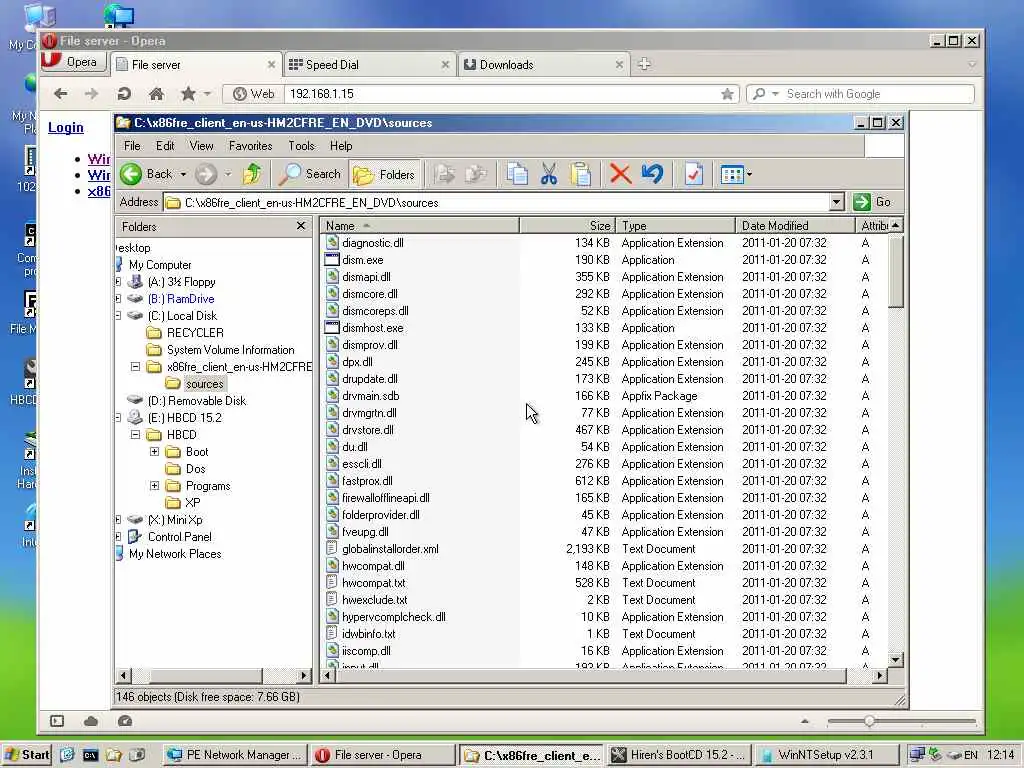Click the Opera Back arrow

pyautogui.click(x=61, y=94)
